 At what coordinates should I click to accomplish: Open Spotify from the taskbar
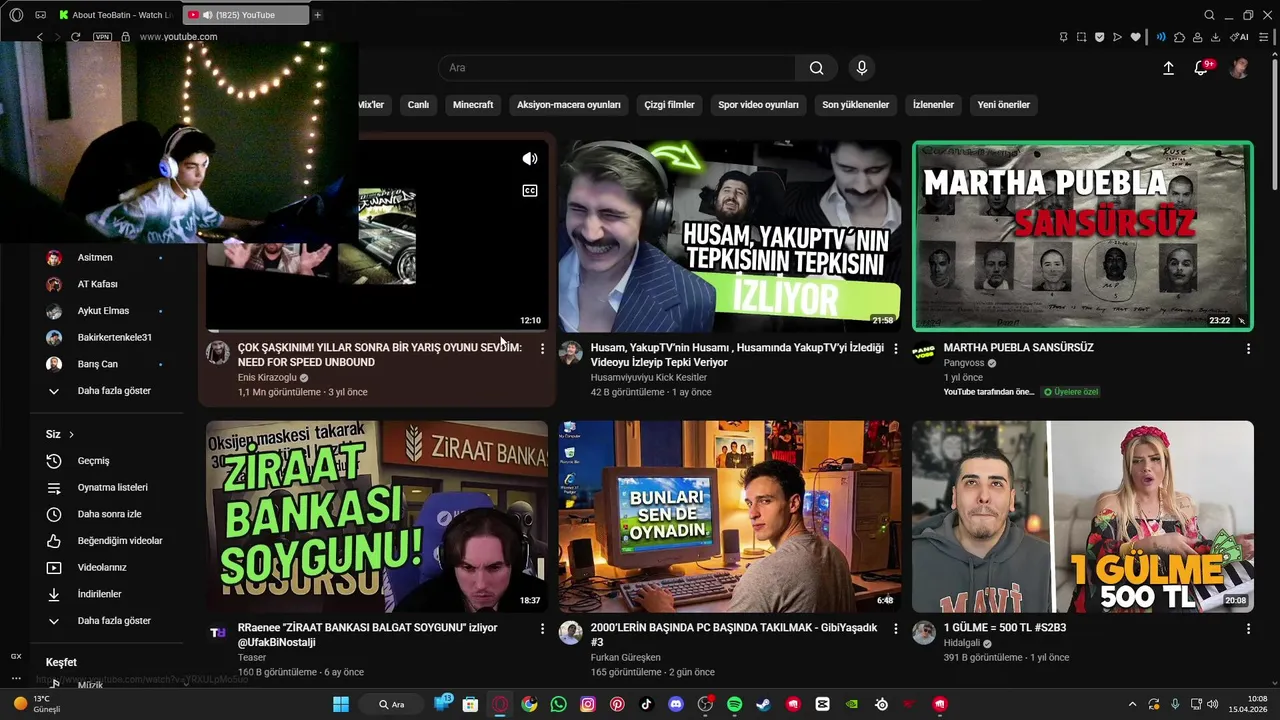pyautogui.click(x=734, y=704)
